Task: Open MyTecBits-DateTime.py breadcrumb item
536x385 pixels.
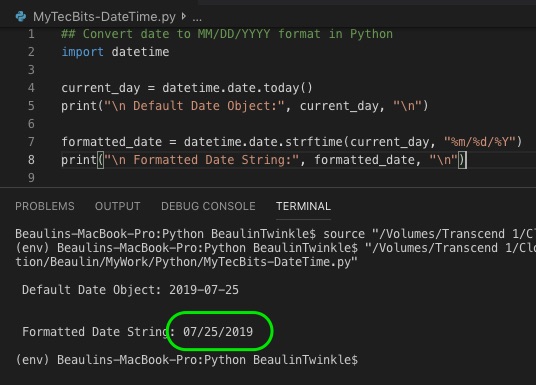Action: (104, 17)
